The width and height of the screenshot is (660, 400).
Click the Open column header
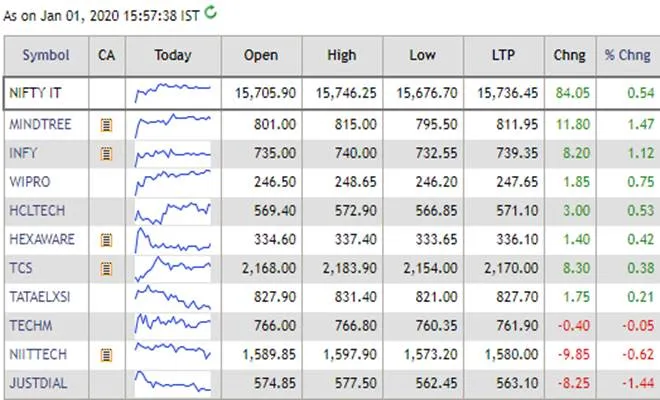coord(262,55)
